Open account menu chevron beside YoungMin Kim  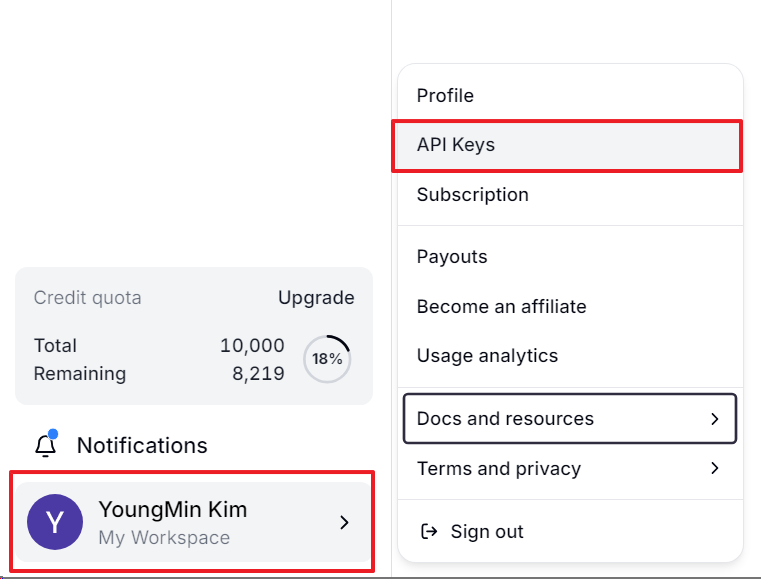344,522
